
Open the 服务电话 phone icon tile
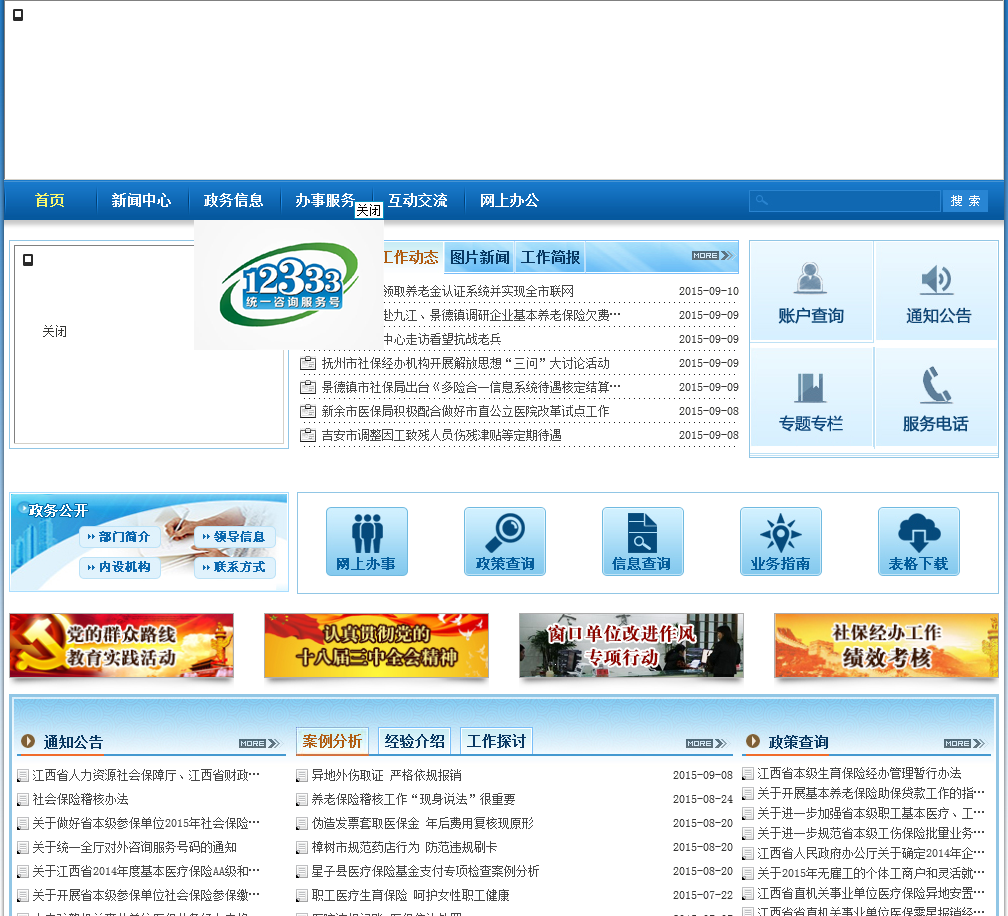[x=937, y=397]
